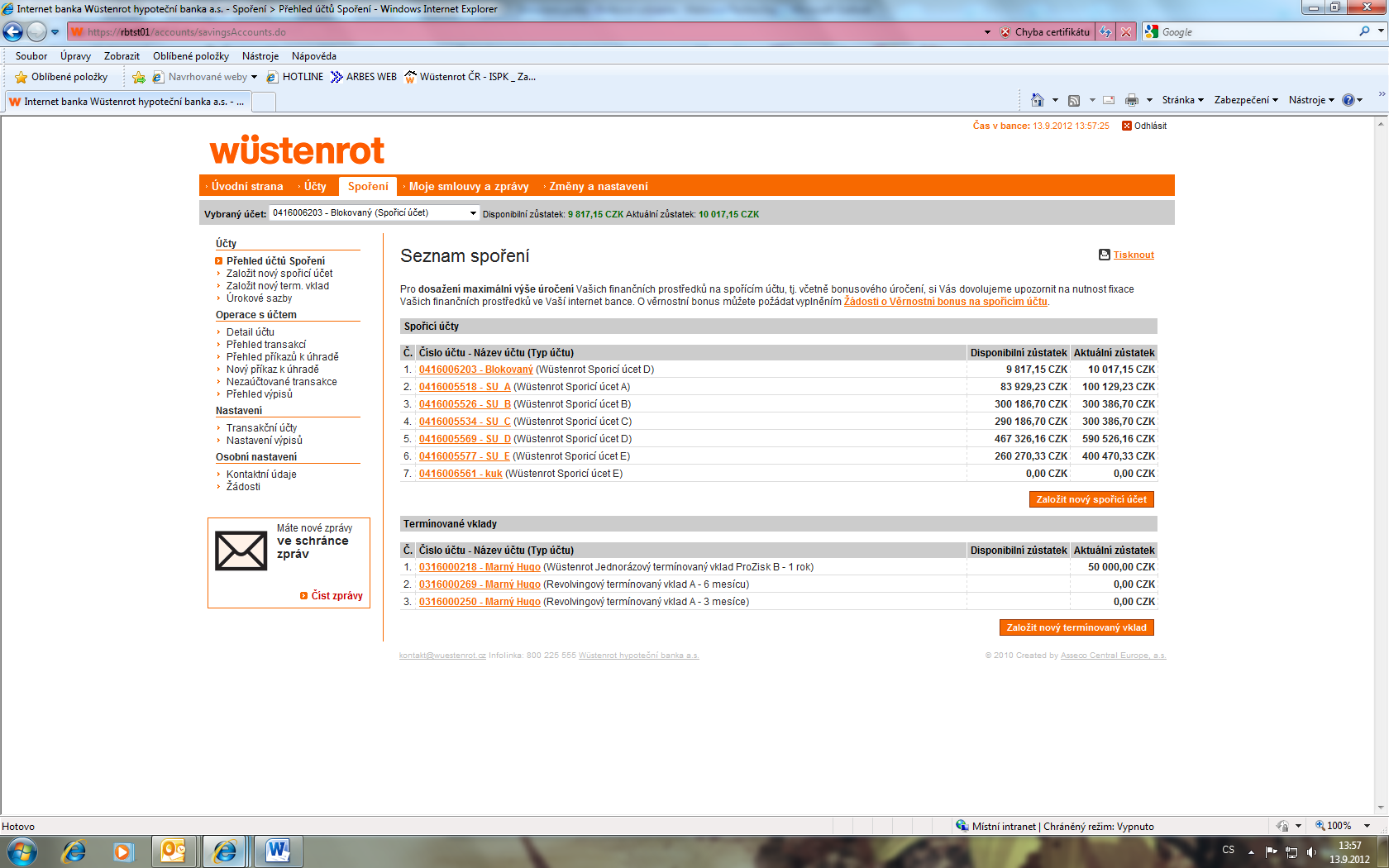Viewport: 1389px width, 868px height.
Task: Click the ARBES WEB favorites bar link
Action: pyautogui.click(x=364, y=77)
